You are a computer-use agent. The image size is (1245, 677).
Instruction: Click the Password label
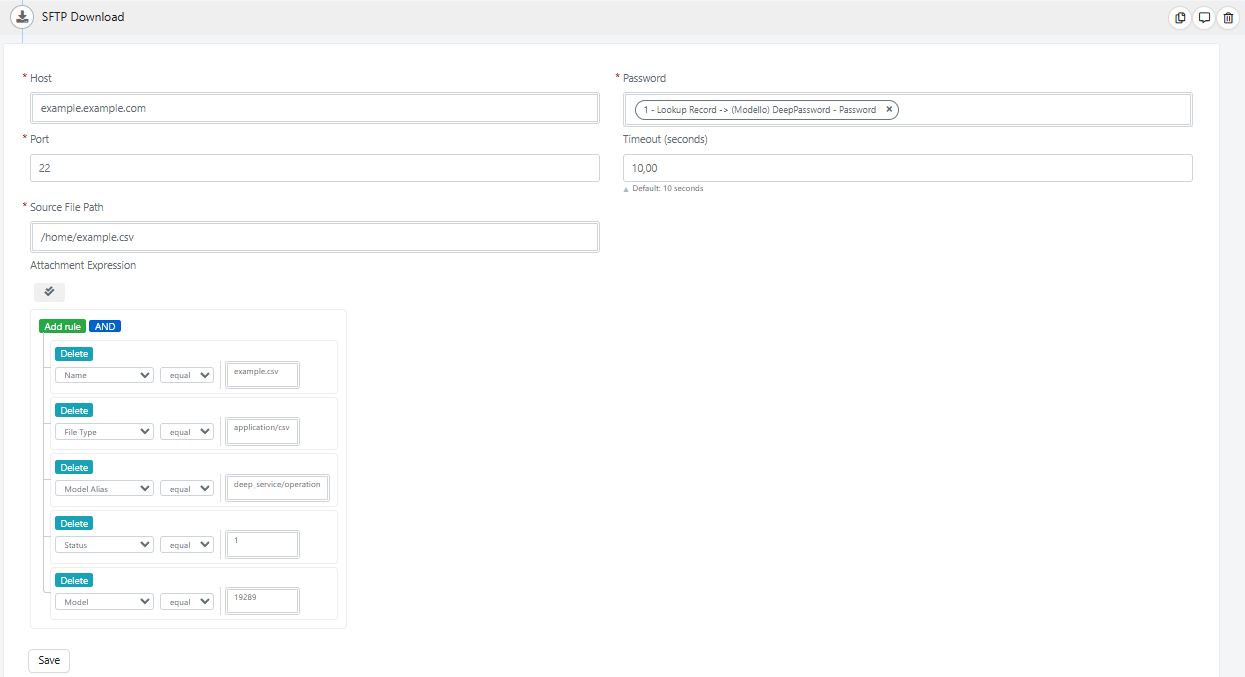pyautogui.click(x=644, y=78)
